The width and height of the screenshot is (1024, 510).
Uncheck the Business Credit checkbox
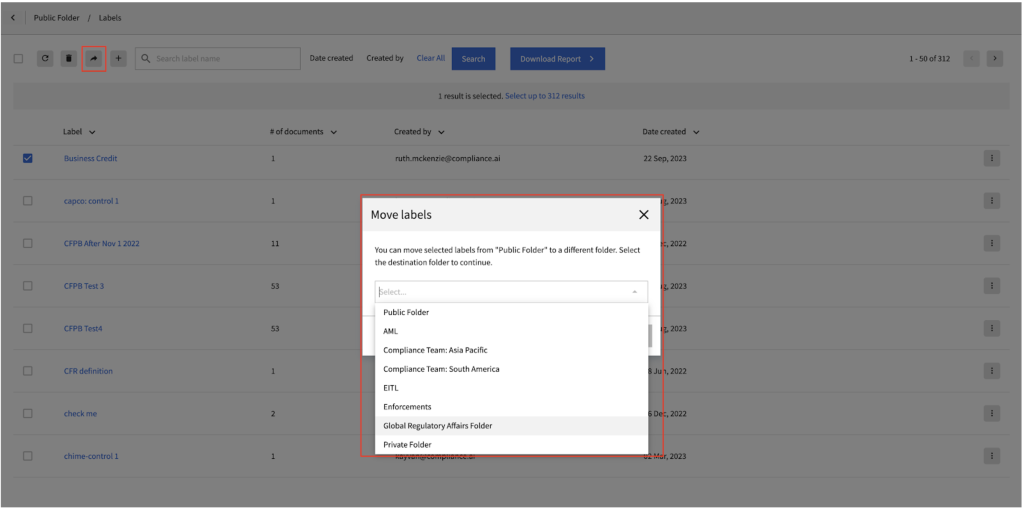[x=28, y=158]
